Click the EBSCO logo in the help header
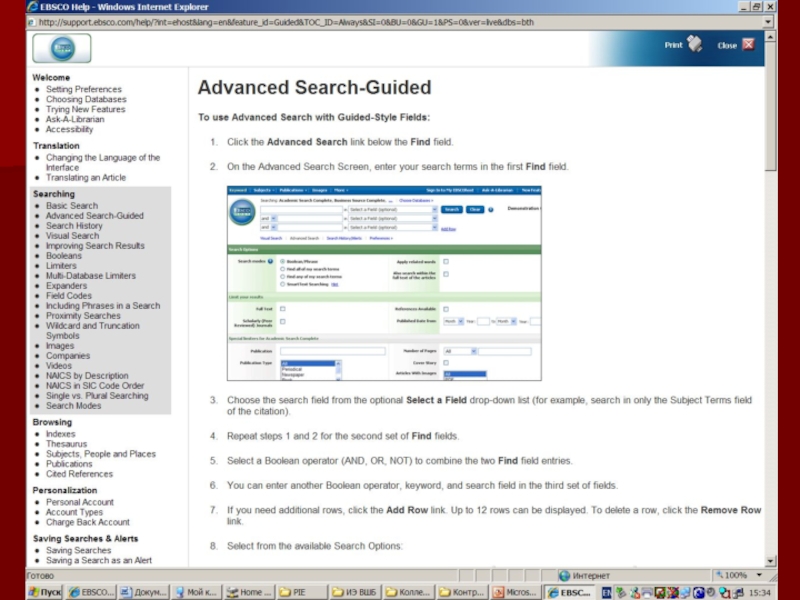 click(62, 48)
